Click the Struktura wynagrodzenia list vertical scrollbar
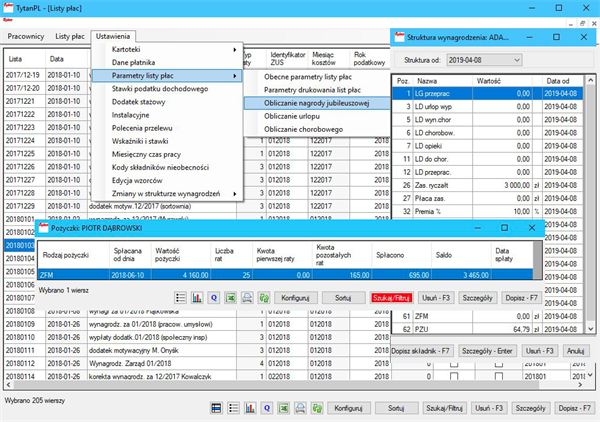This screenshot has width=600, height=422. tap(590, 200)
